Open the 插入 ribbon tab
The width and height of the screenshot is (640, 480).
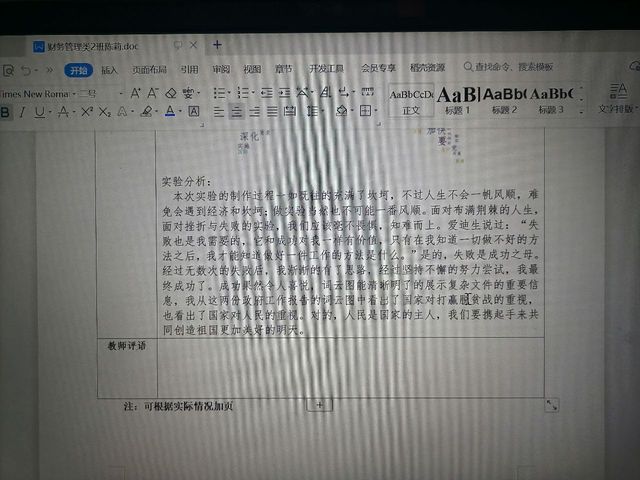[x=109, y=70]
